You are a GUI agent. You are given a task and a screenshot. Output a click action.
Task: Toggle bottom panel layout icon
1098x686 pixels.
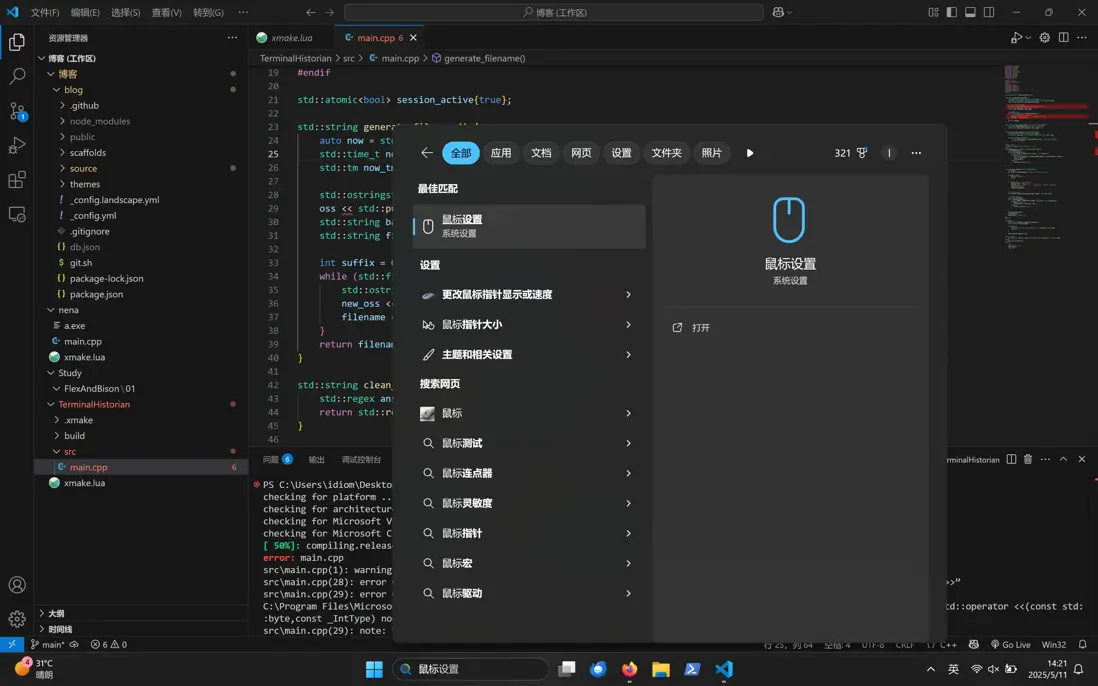tap(970, 12)
